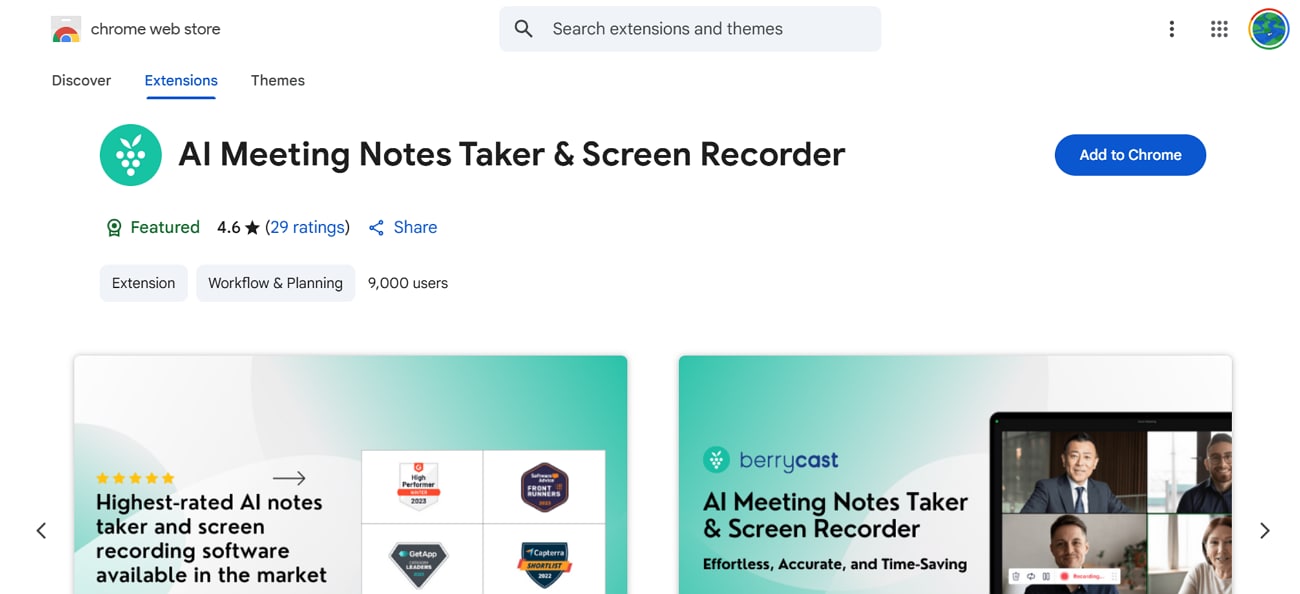Click the Chrome Web Store rainbow logo
The image size is (1300, 594).
coord(66,29)
